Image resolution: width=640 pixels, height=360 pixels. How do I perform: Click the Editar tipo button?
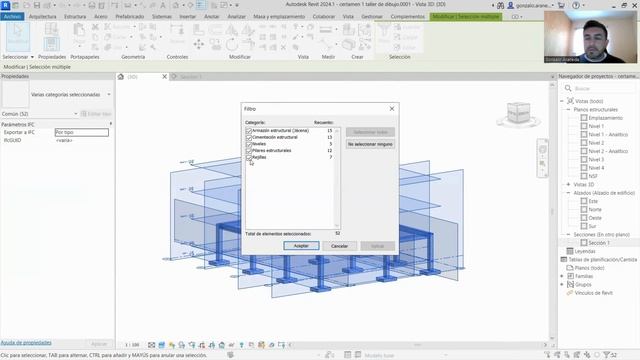pos(96,114)
